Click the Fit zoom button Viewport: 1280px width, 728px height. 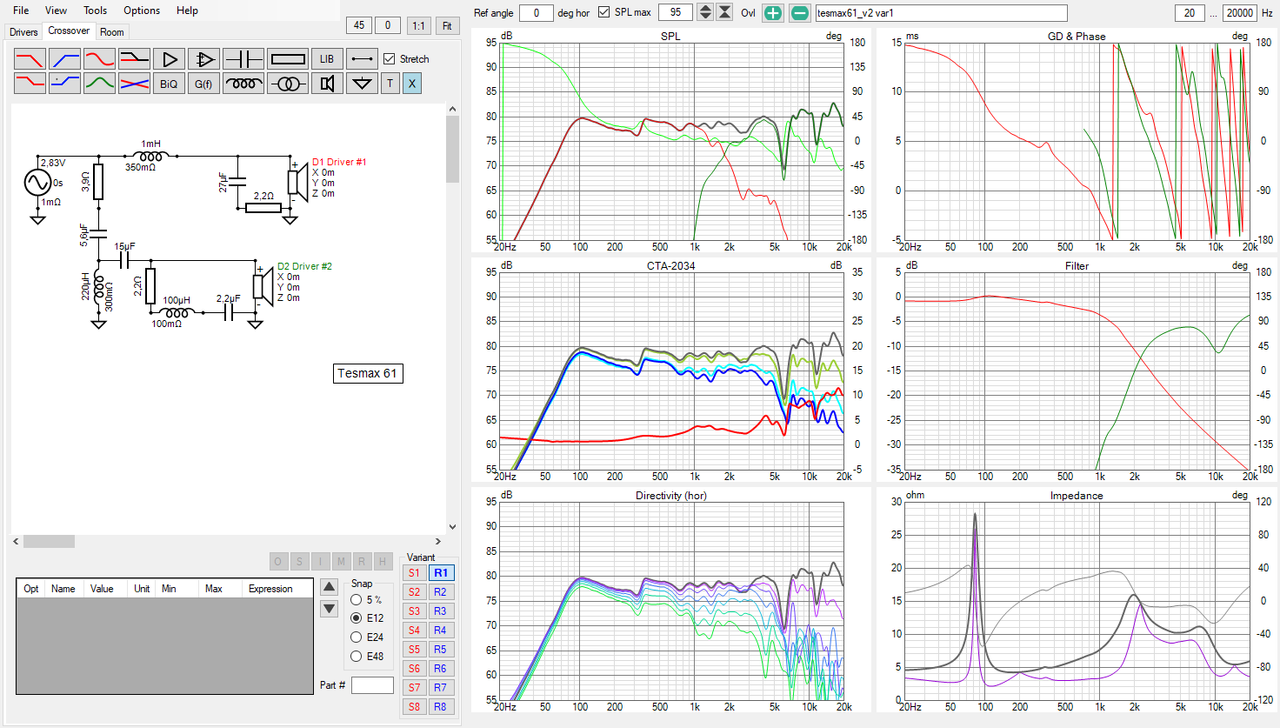(446, 26)
